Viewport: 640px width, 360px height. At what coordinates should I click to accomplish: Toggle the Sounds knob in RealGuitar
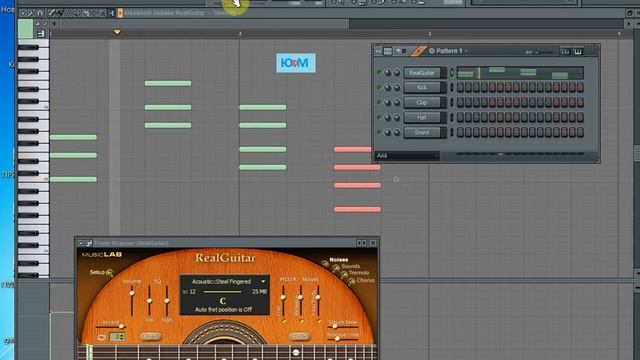[x=336, y=268]
